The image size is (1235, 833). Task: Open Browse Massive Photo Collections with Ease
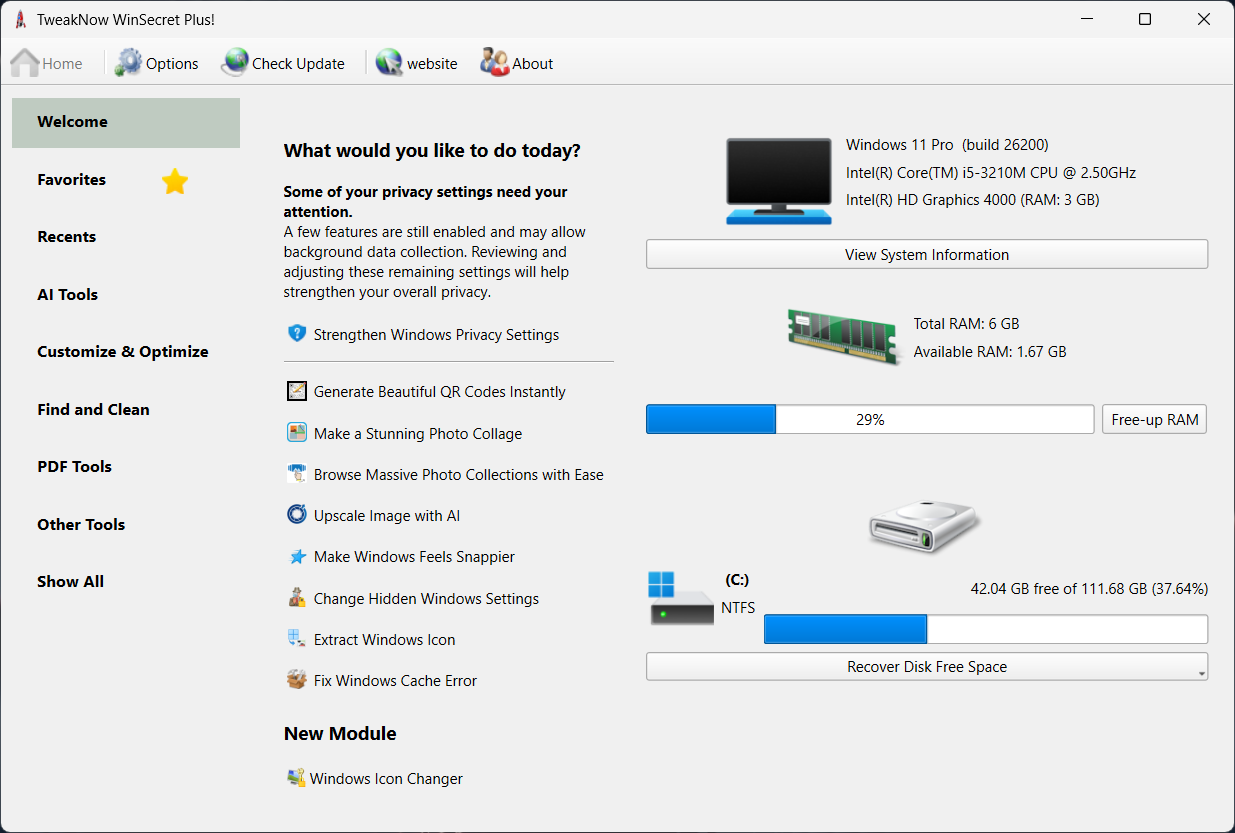click(459, 475)
